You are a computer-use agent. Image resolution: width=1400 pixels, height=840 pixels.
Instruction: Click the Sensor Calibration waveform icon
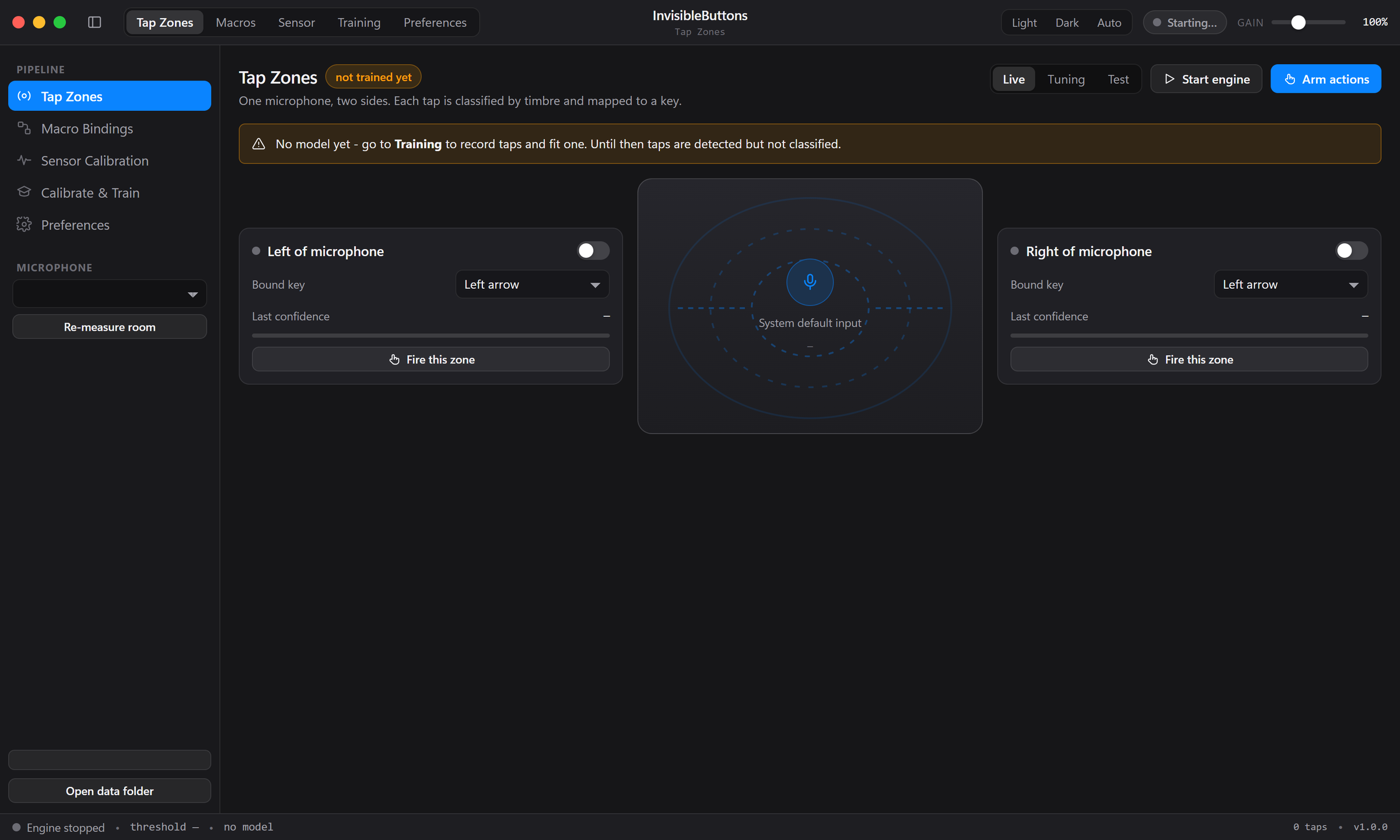pyautogui.click(x=24, y=160)
